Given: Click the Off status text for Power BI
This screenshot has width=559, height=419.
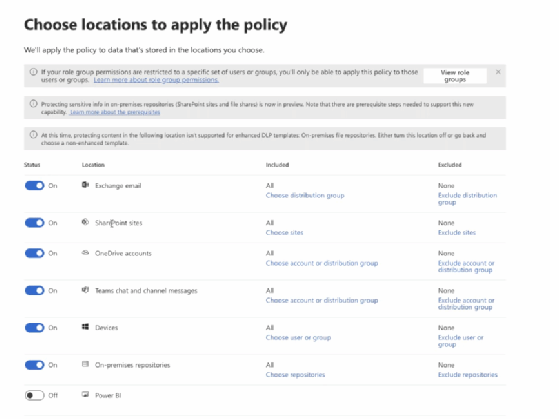Looking at the screenshot, I should [x=53, y=395].
